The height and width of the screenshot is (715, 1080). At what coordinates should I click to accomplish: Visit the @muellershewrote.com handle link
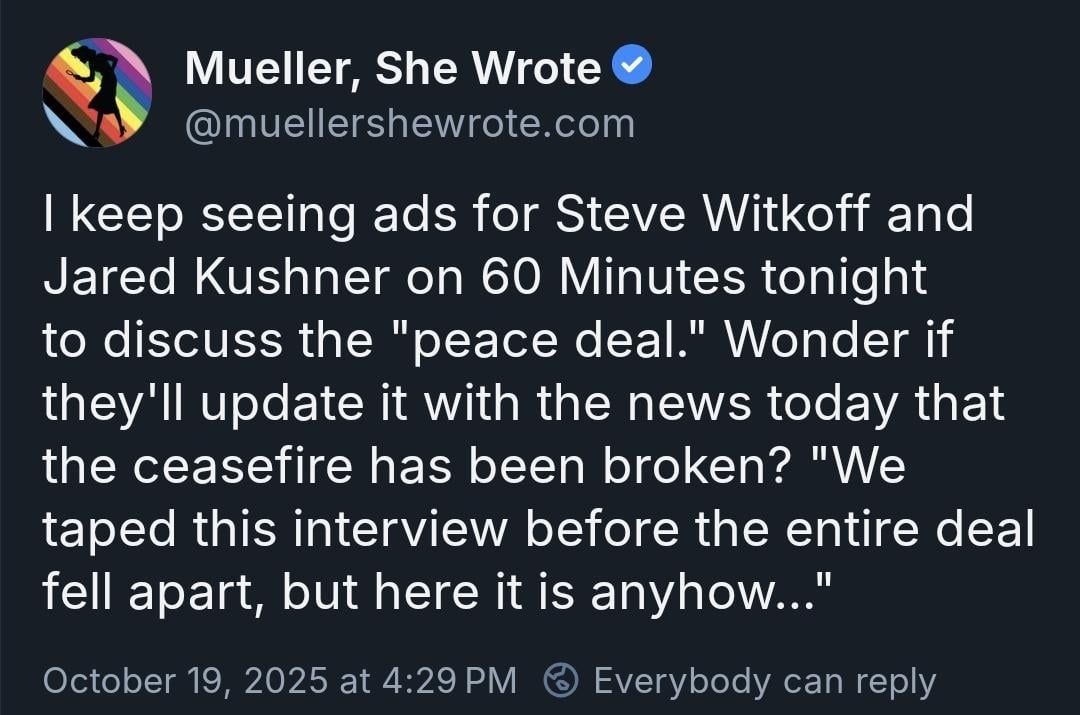pyautogui.click(x=410, y=124)
